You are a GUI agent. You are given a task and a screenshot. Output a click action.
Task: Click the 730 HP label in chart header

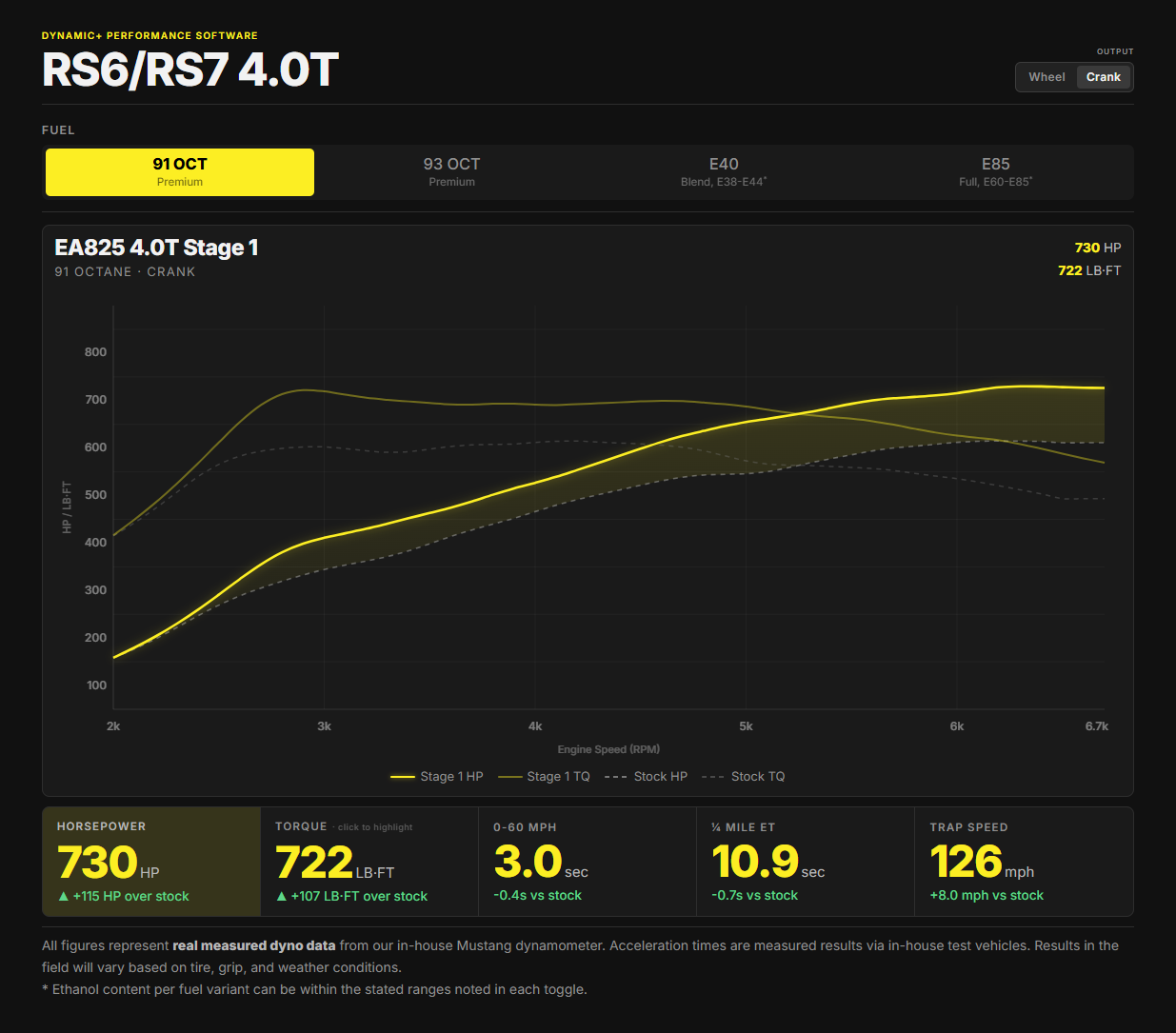point(1098,248)
